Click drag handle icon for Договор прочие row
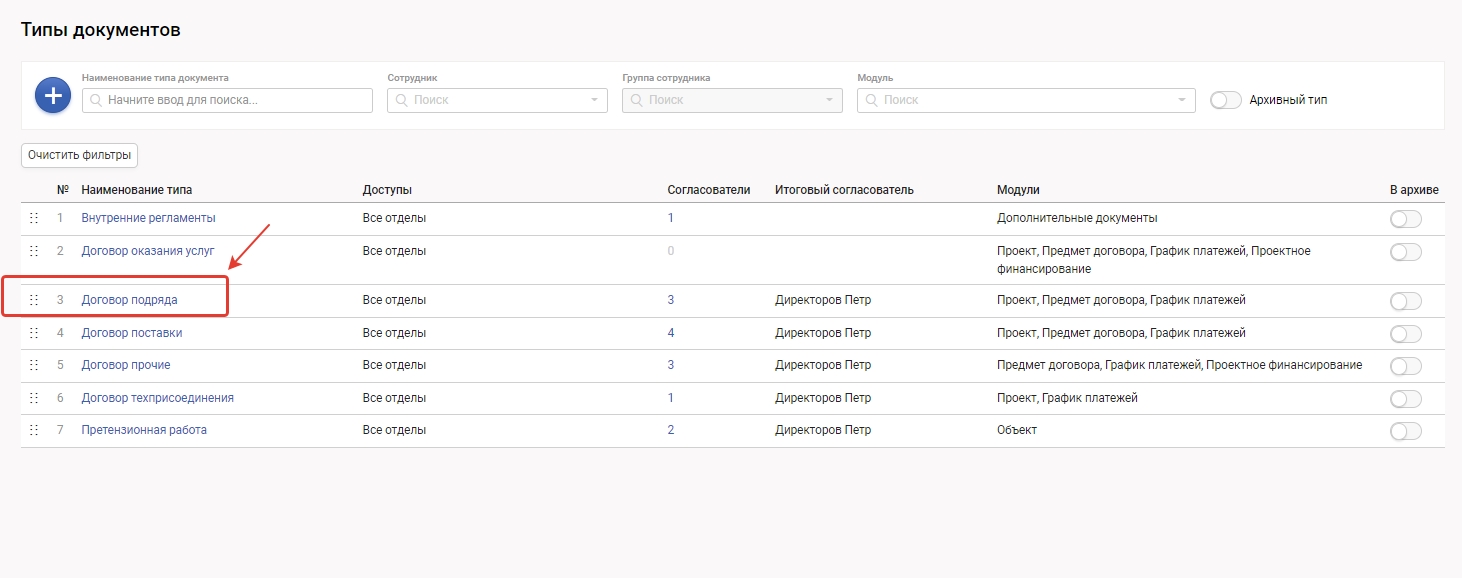 pyautogui.click(x=34, y=365)
